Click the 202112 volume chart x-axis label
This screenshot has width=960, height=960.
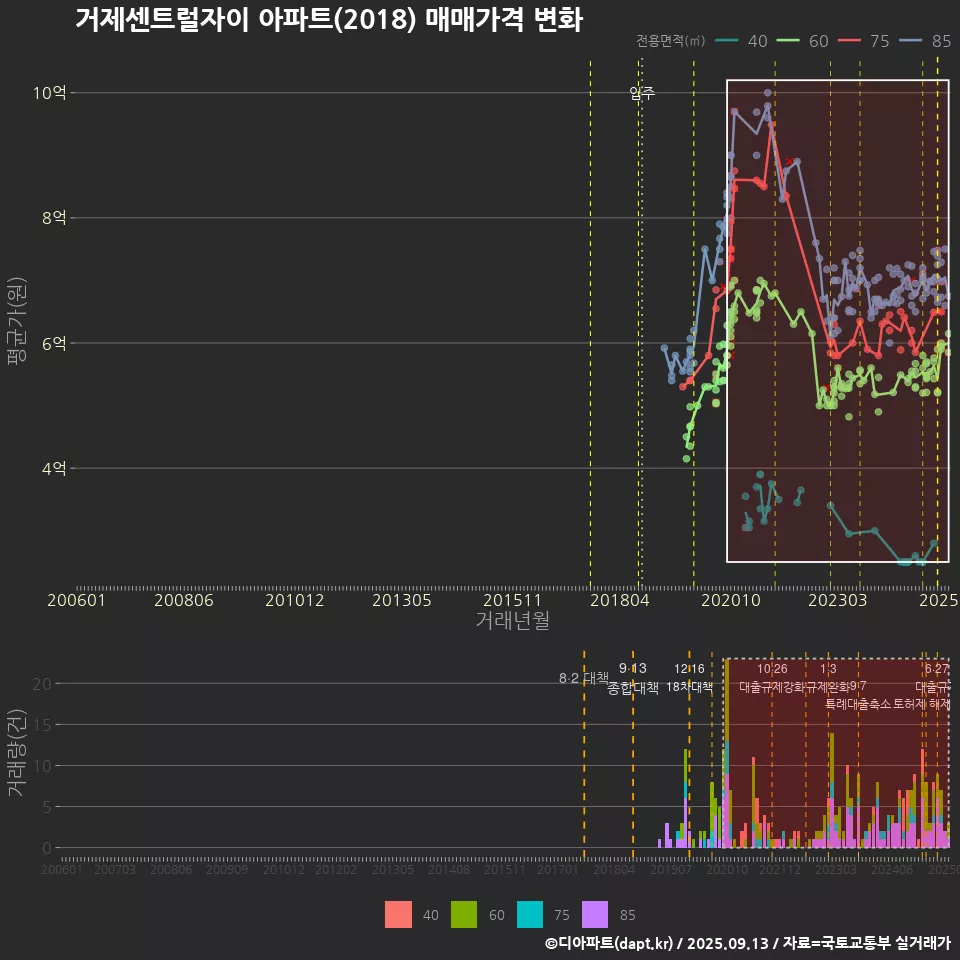pos(780,869)
